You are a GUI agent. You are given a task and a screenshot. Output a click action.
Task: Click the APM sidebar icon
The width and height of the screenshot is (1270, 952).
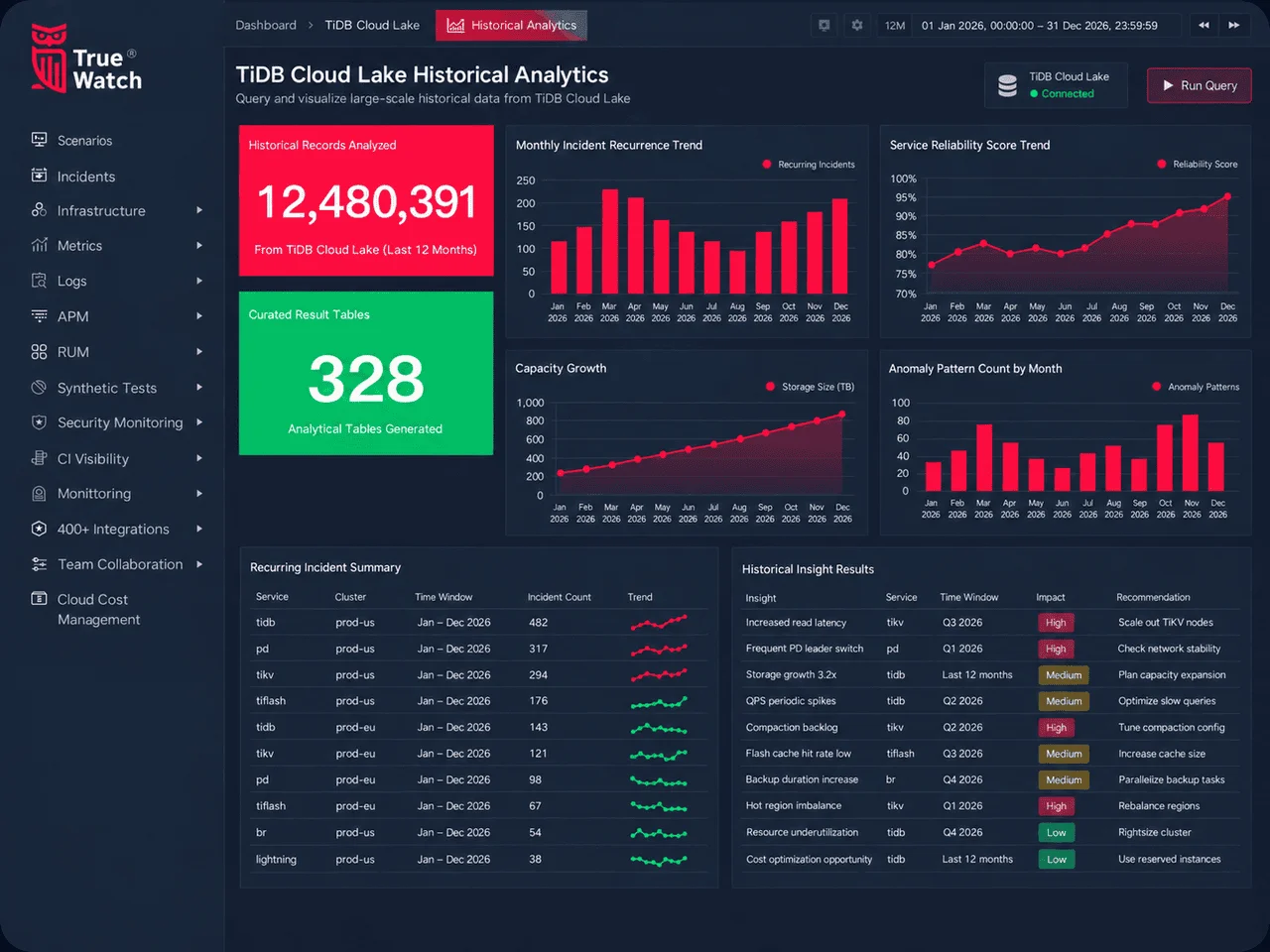[x=40, y=316]
